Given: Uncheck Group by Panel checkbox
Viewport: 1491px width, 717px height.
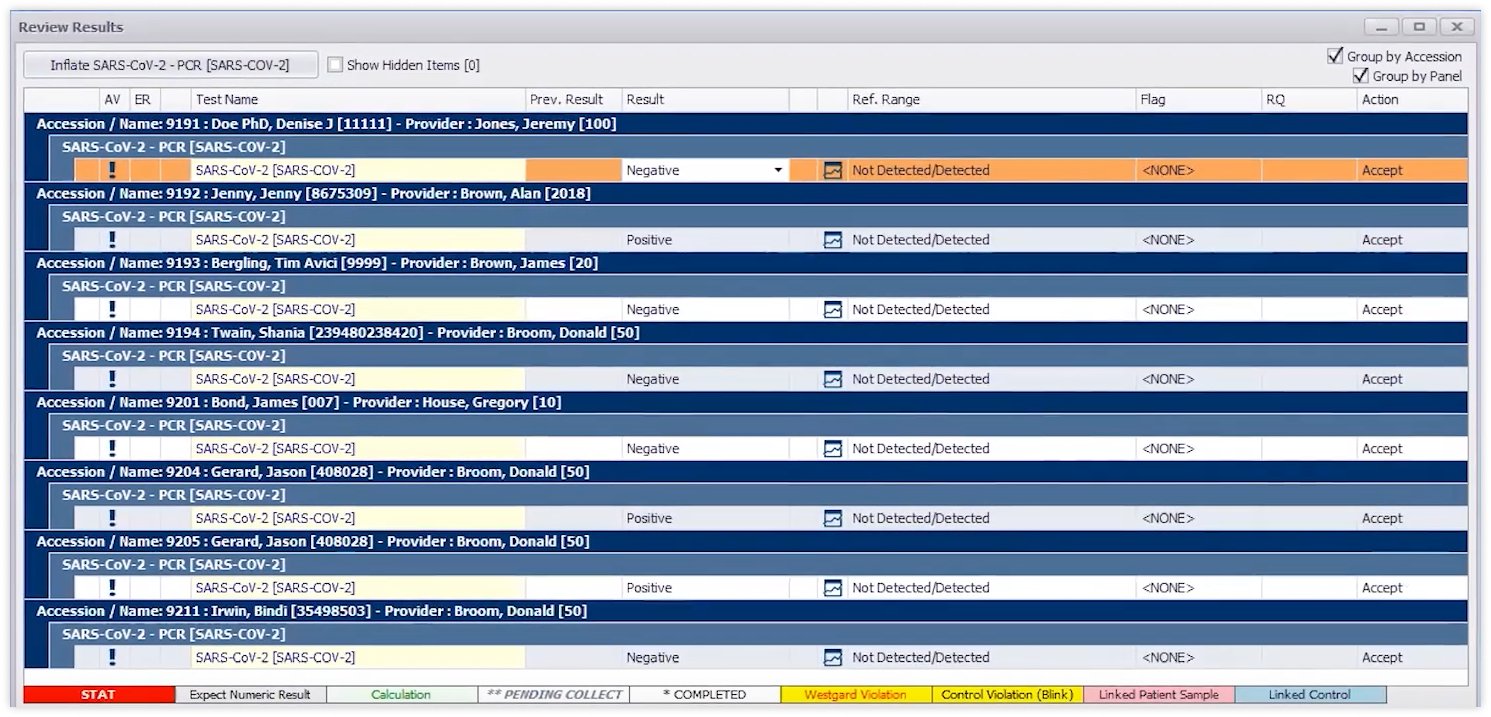Looking at the screenshot, I should point(1360,76).
